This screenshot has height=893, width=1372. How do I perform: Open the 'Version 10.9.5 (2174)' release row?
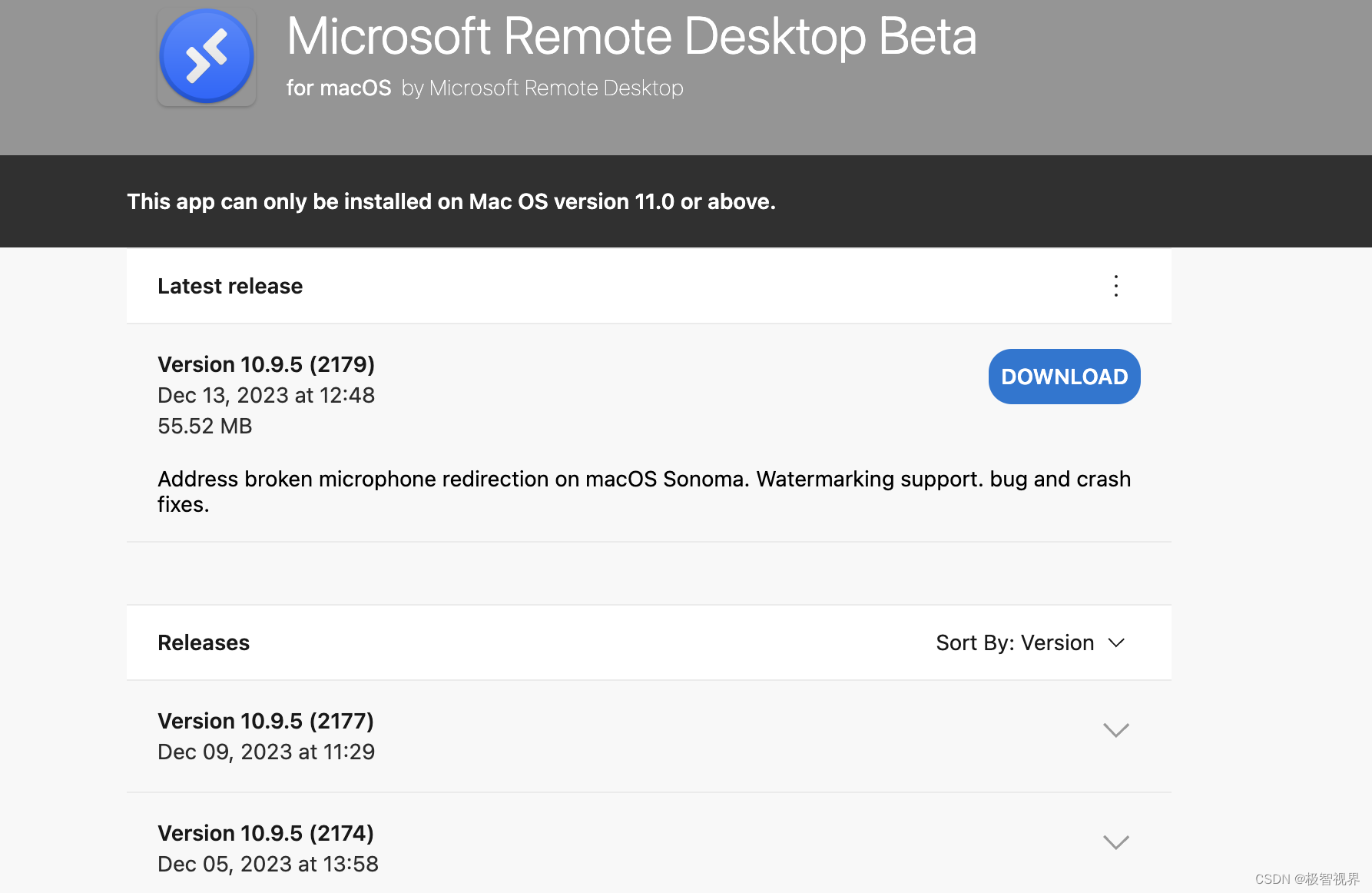tap(649, 844)
